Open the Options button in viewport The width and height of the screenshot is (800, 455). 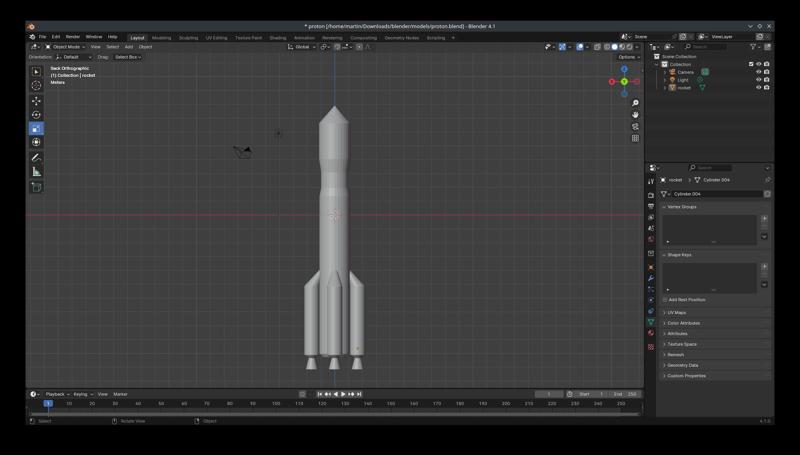pyautogui.click(x=629, y=57)
